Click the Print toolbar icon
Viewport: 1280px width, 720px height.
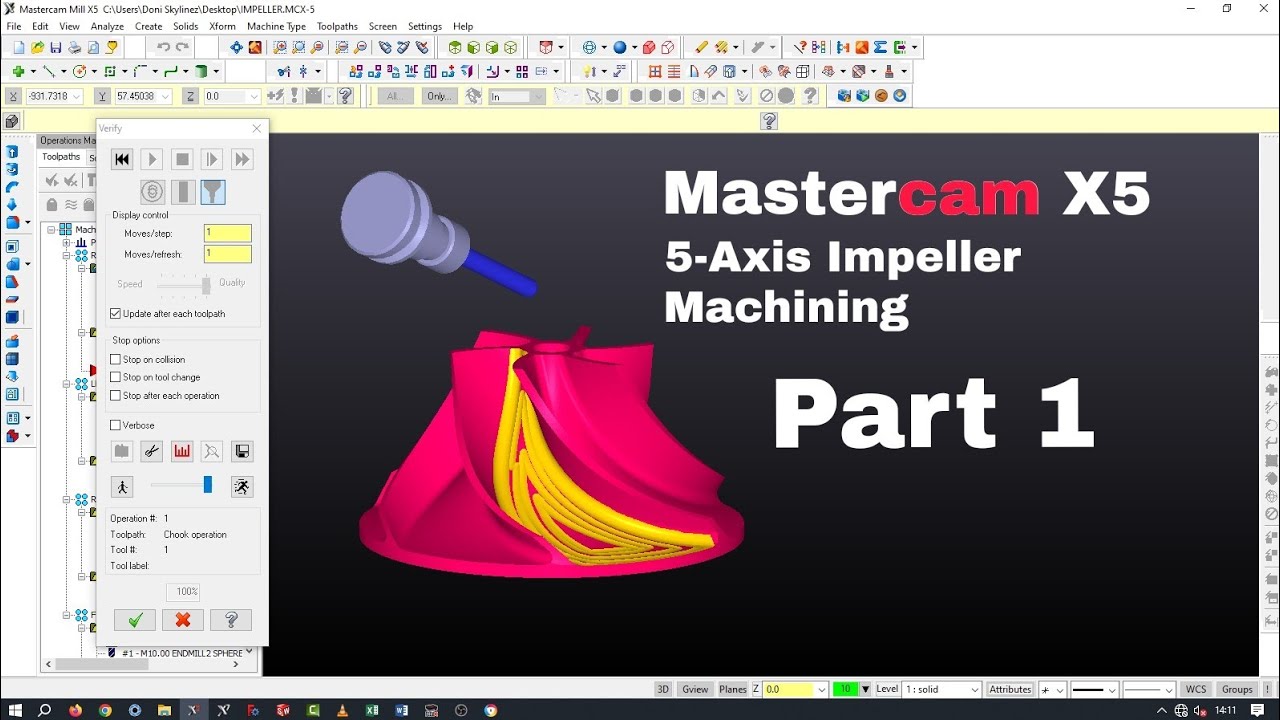75,47
